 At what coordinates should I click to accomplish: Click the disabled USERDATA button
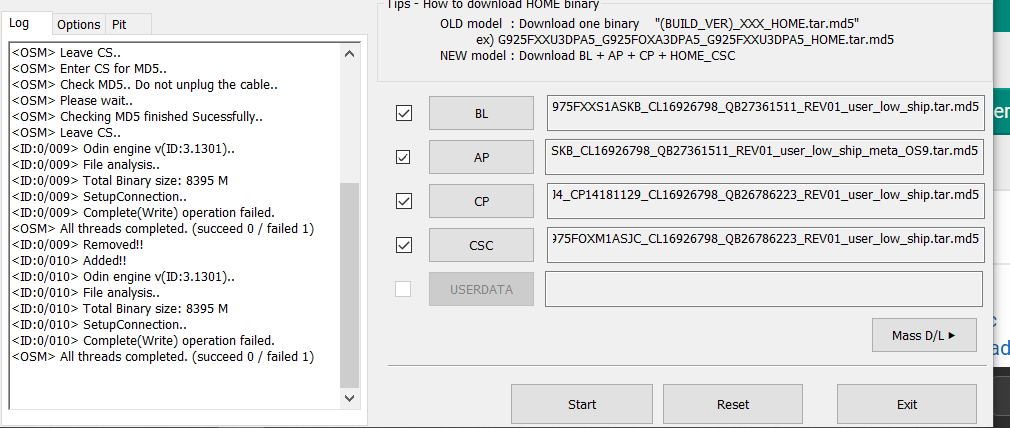tap(481, 289)
